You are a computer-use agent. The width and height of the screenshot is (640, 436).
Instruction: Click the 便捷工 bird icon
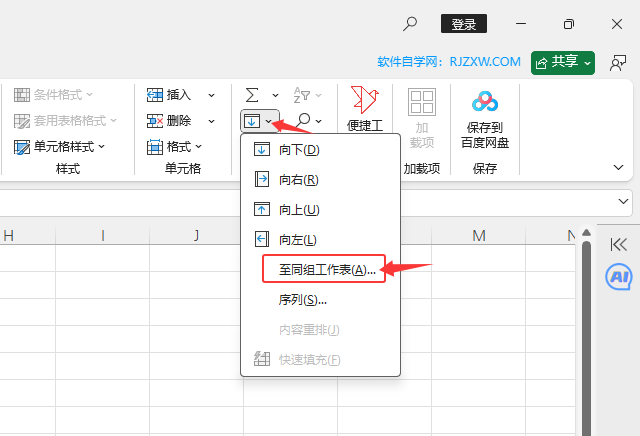364,100
